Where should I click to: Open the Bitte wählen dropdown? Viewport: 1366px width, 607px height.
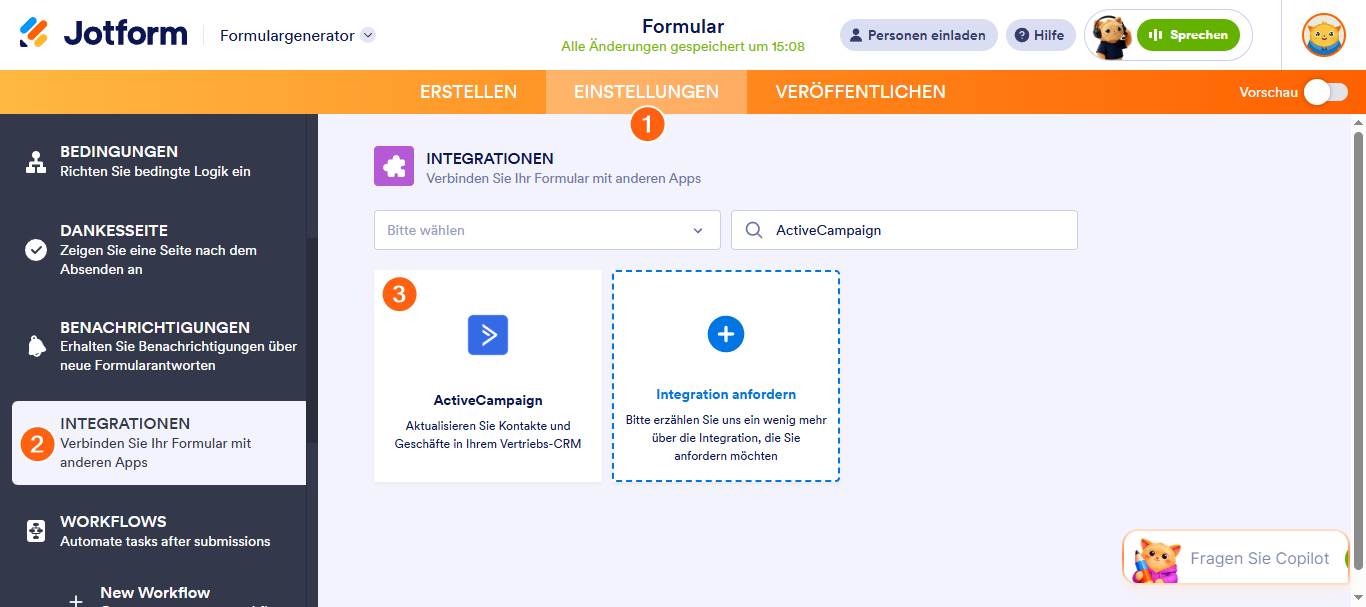(547, 230)
